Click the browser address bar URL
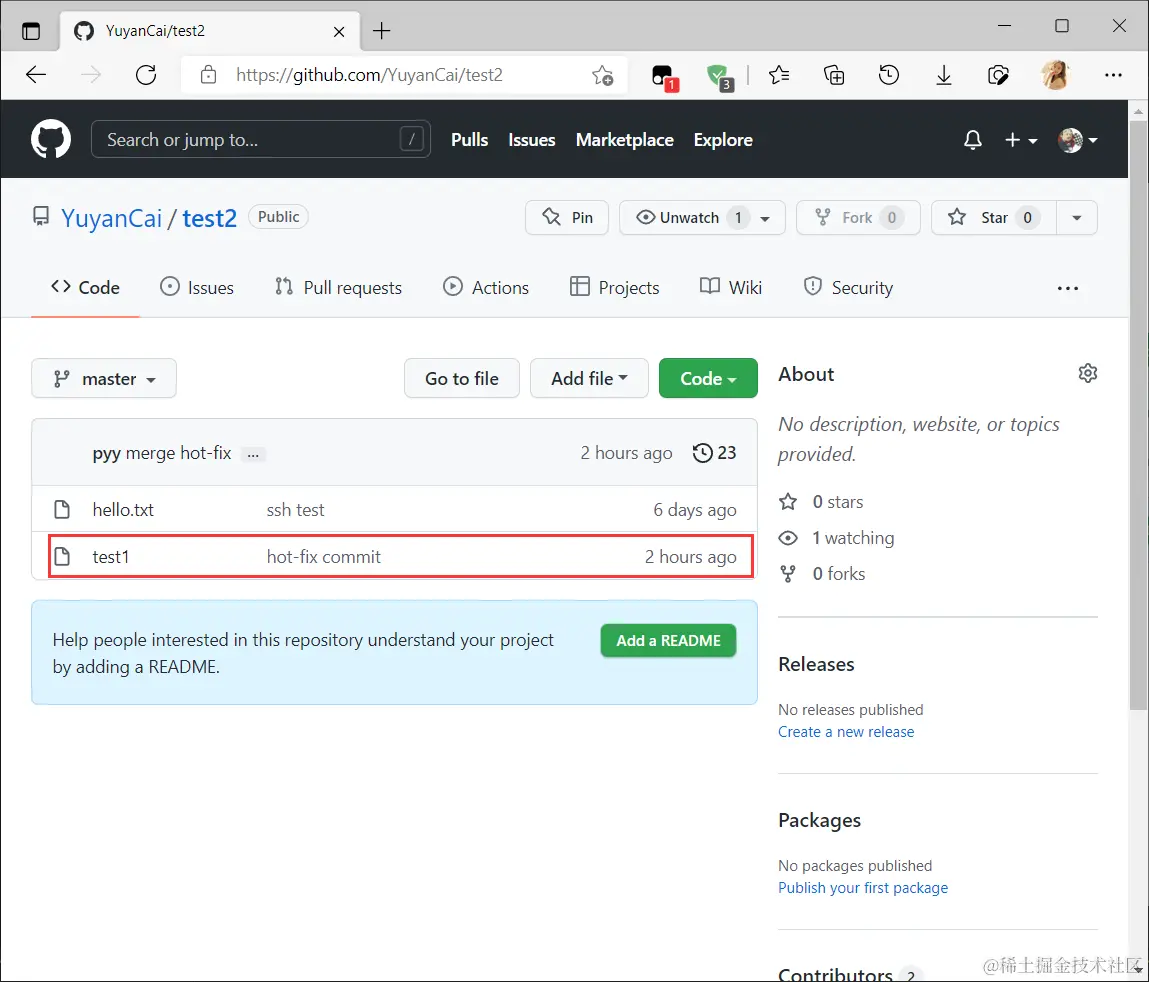The height and width of the screenshot is (982, 1149). click(x=369, y=75)
